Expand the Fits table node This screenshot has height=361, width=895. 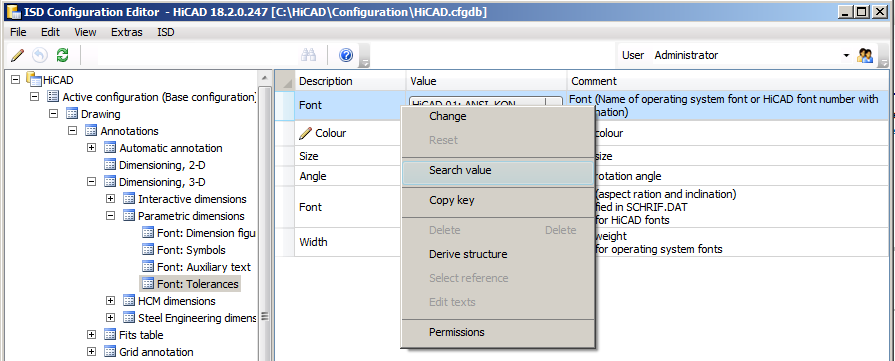coord(91,335)
